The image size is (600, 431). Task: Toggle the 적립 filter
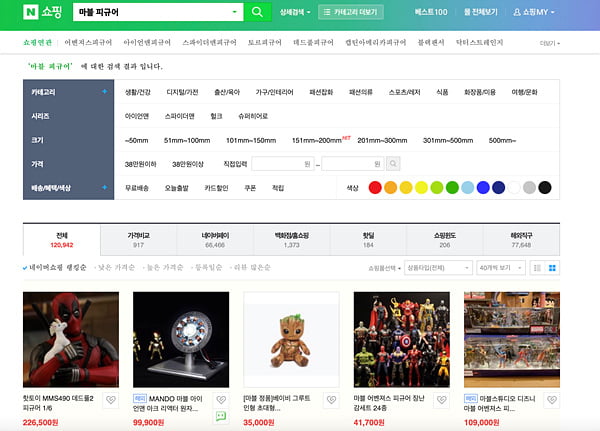pos(278,188)
